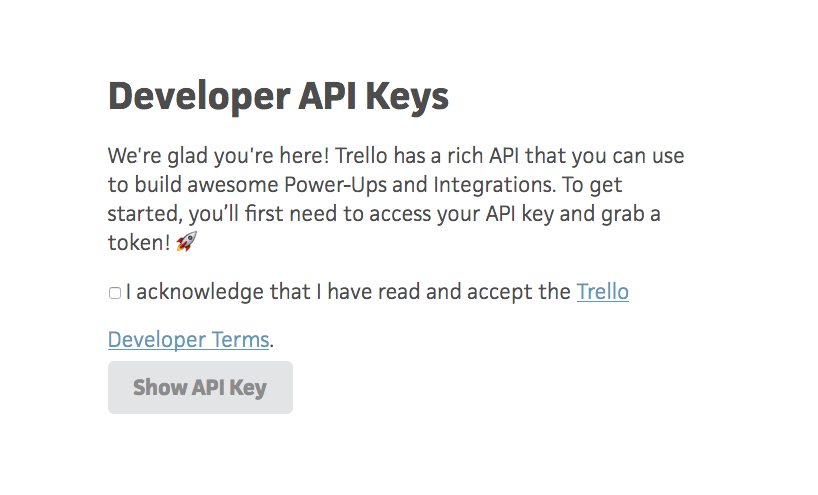The image size is (818, 495).
Task: Click the word "Terms" in the Developer Terms link
Action: pos(240,340)
